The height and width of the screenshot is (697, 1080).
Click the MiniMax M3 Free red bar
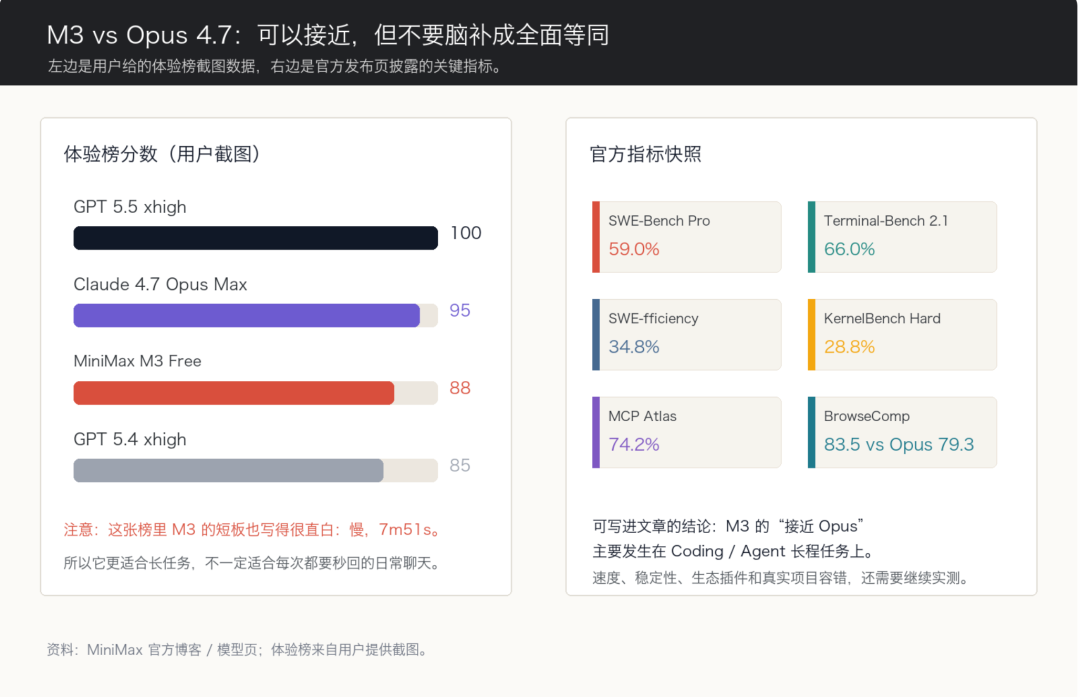tap(233, 393)
